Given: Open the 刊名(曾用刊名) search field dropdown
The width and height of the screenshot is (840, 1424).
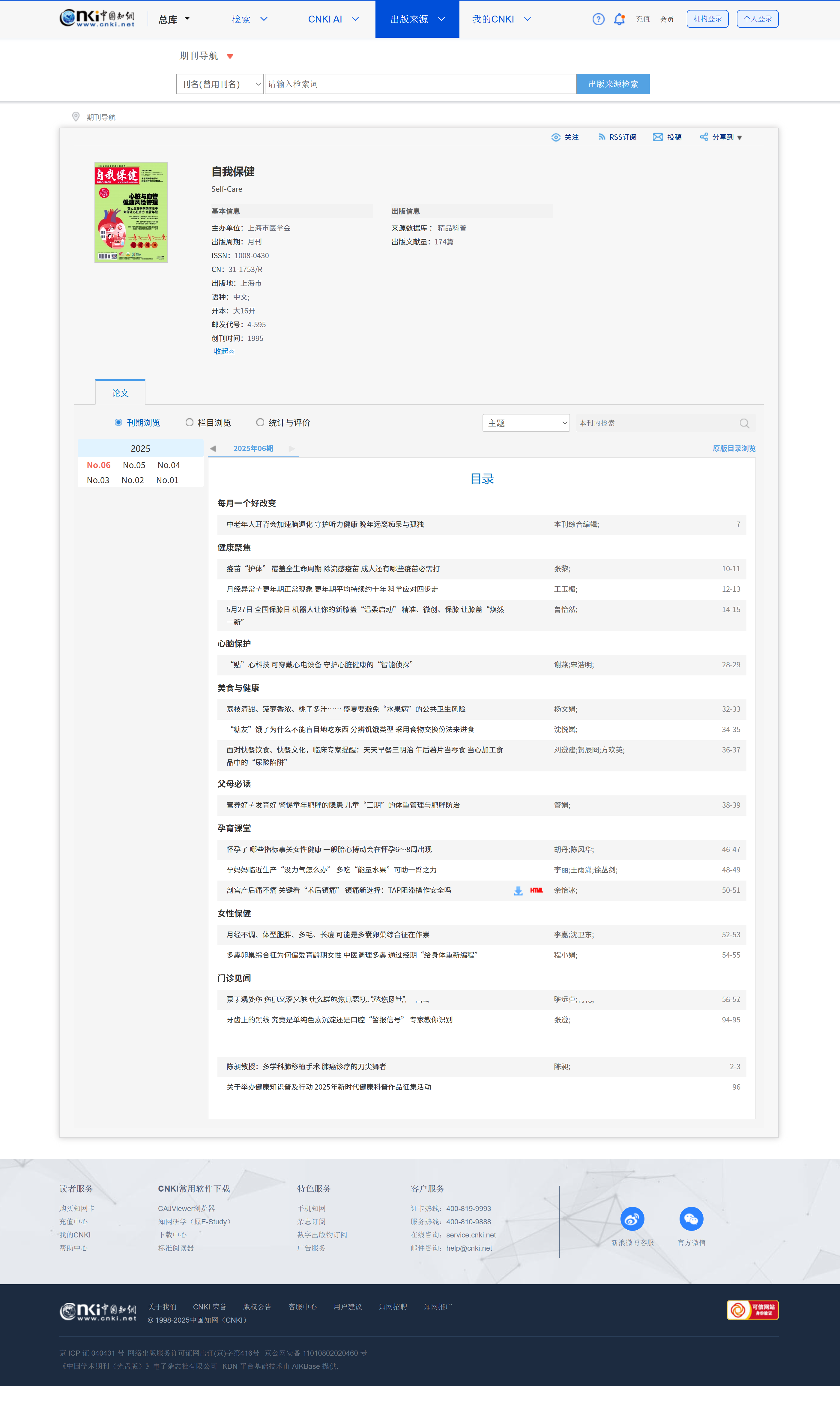Looking at the screenshot, I should point(220,84).
